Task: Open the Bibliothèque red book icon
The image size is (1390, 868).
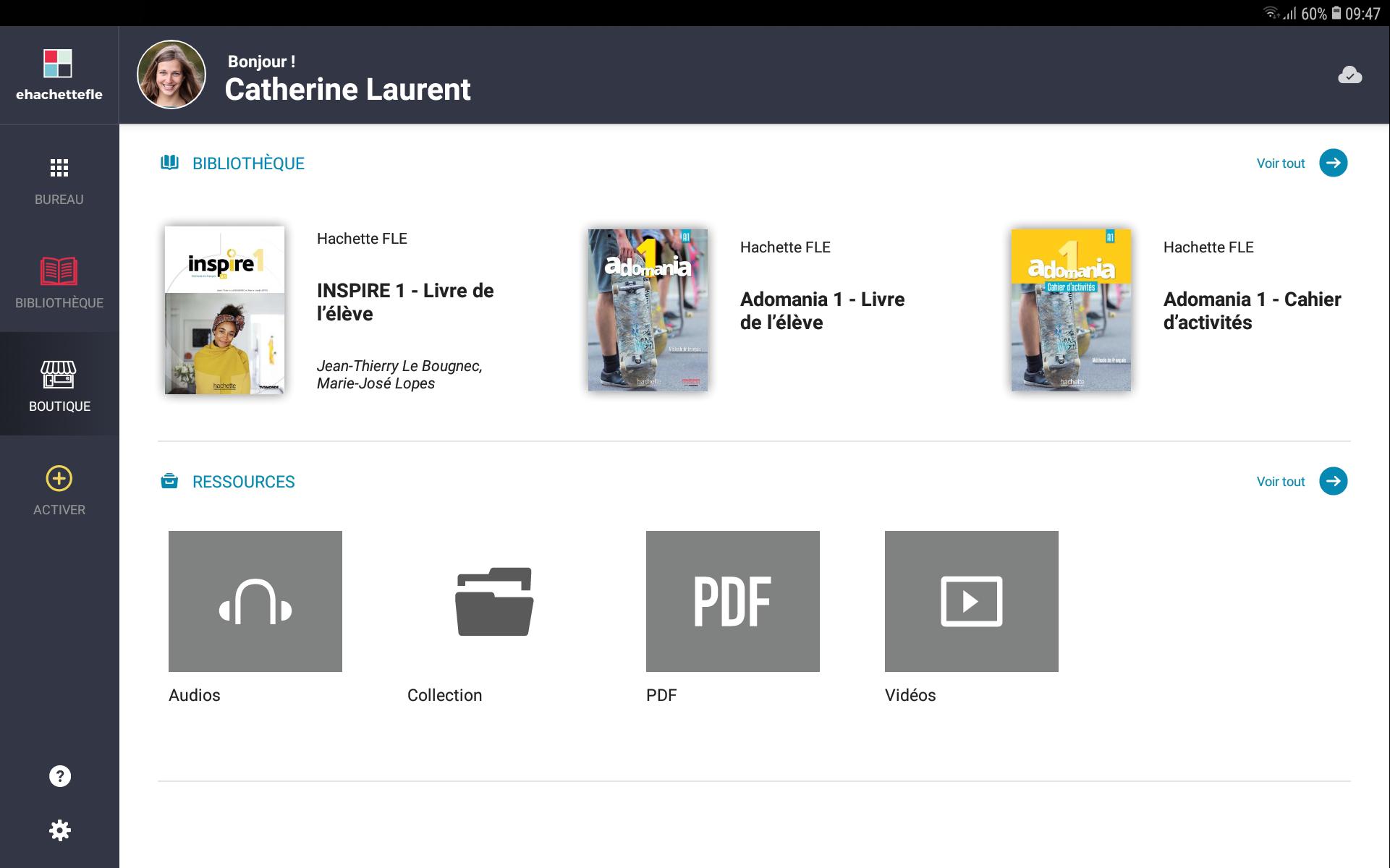Action: click(59, 271)
